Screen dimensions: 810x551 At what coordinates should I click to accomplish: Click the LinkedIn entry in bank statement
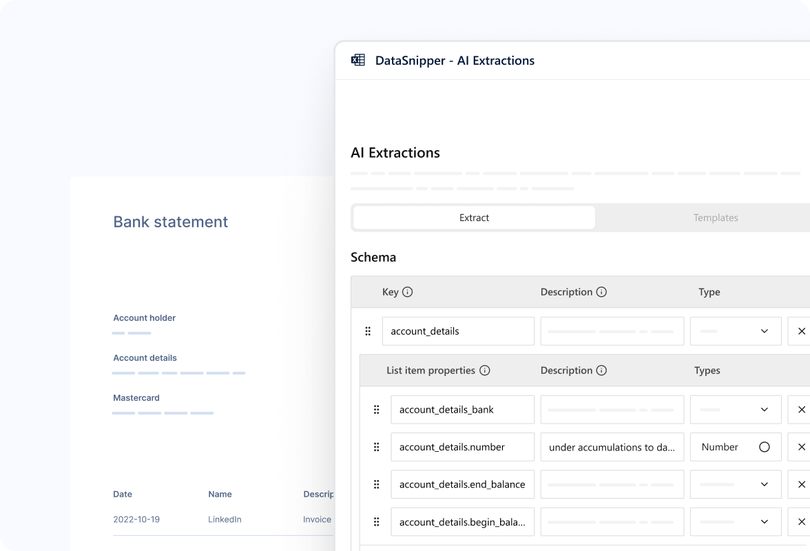[x=224, y=520]
